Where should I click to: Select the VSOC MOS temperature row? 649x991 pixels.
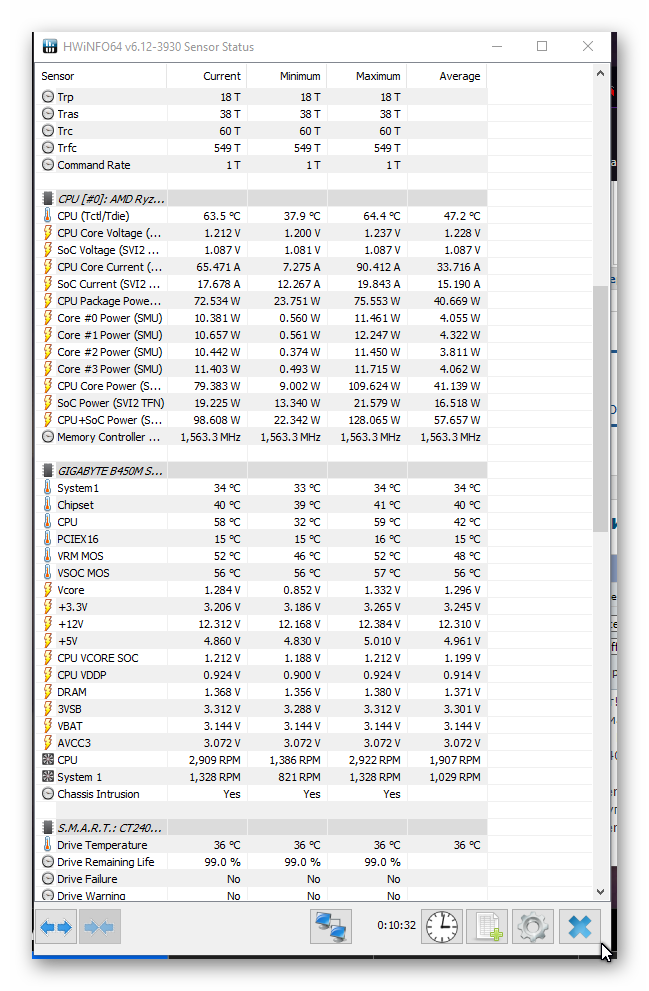click(x=262, y=573)
